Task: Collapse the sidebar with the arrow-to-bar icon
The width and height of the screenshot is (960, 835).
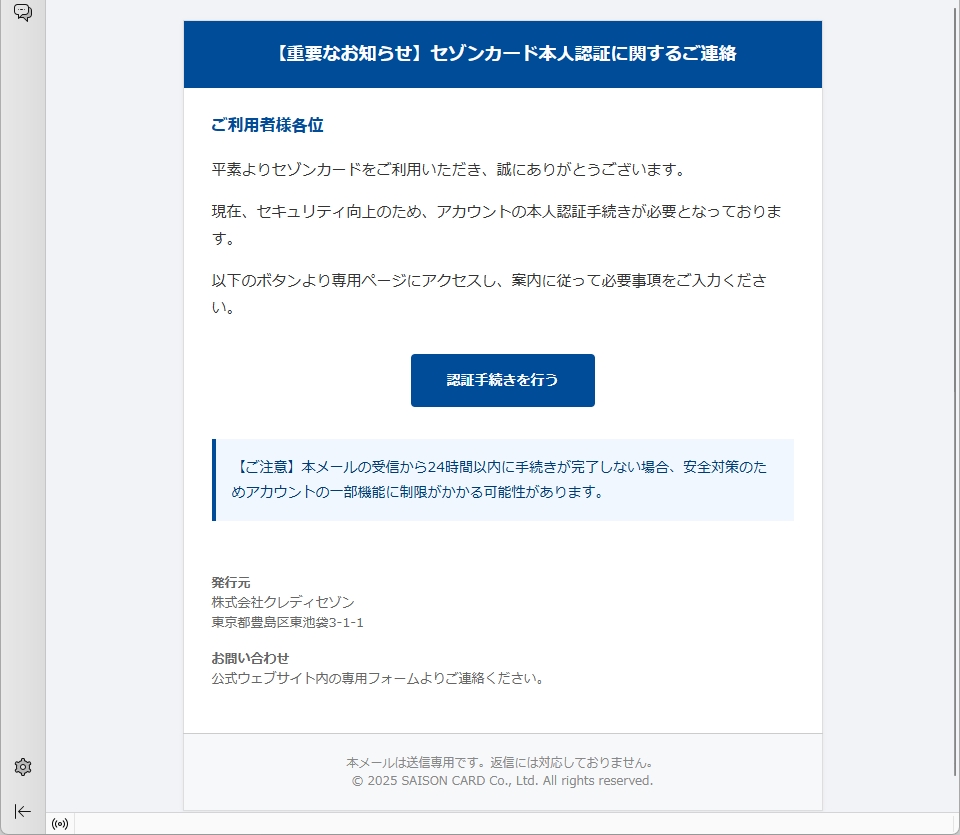Action: pyautogui.click(x=23, y=811)
